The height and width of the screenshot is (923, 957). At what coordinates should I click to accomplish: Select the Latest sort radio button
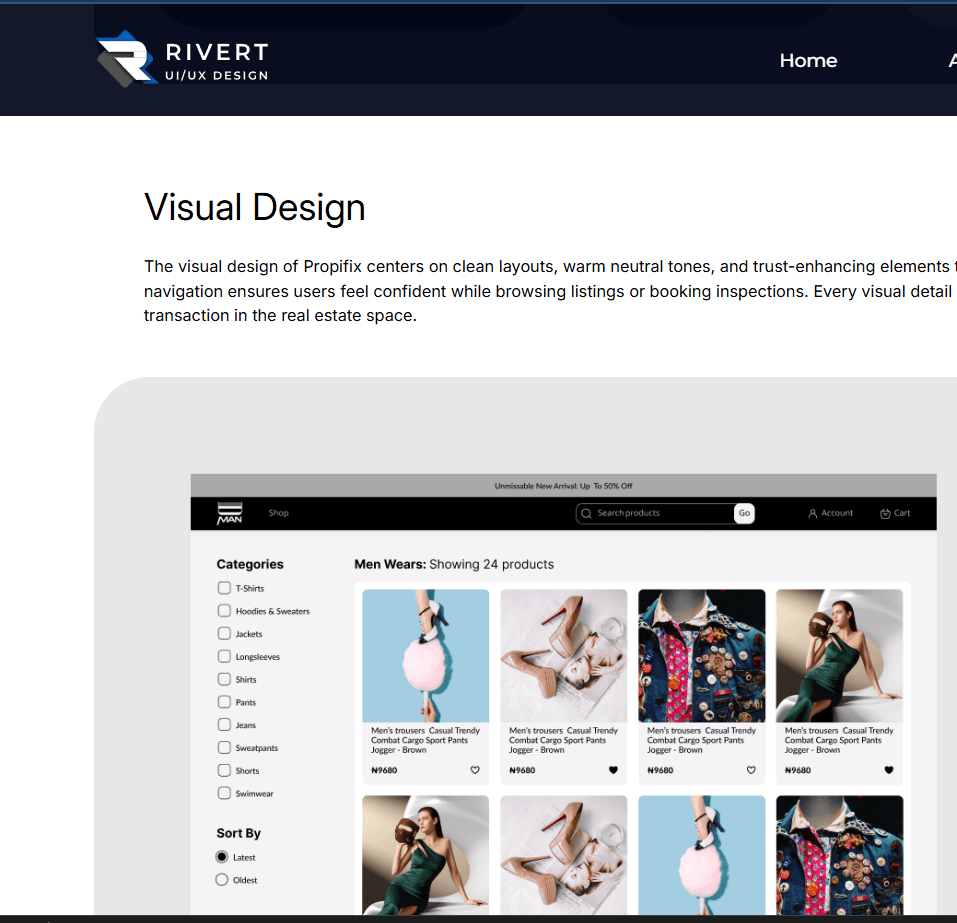pyautogui.click(x=222, y=857)
